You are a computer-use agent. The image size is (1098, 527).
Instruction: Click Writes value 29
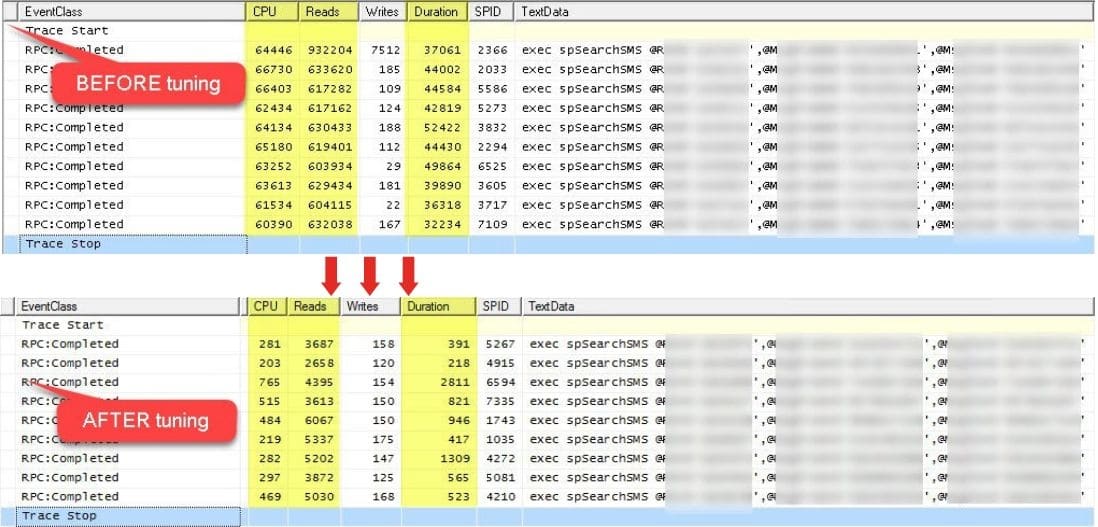393,167
